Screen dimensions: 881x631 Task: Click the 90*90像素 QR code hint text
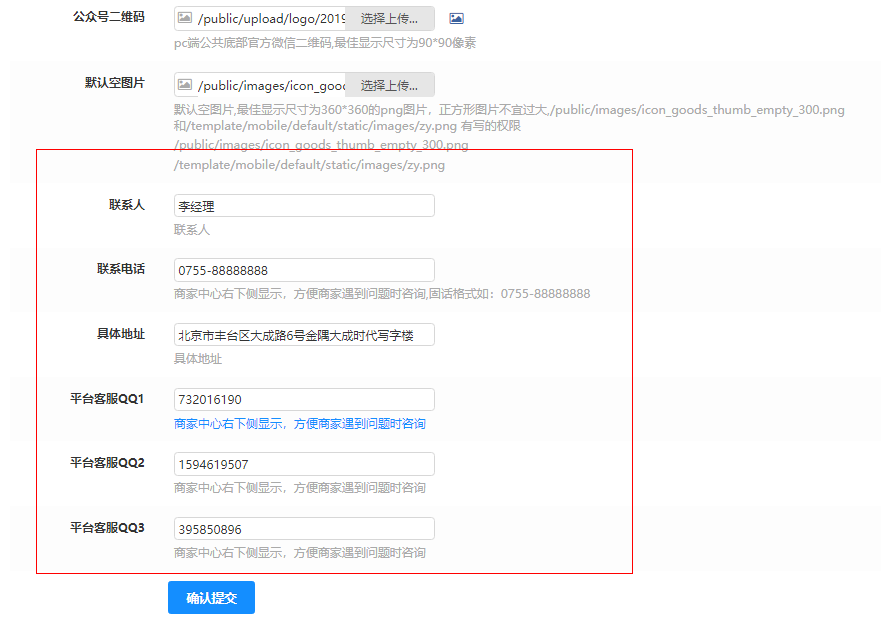pyautogui.click(x=324, y=43)
